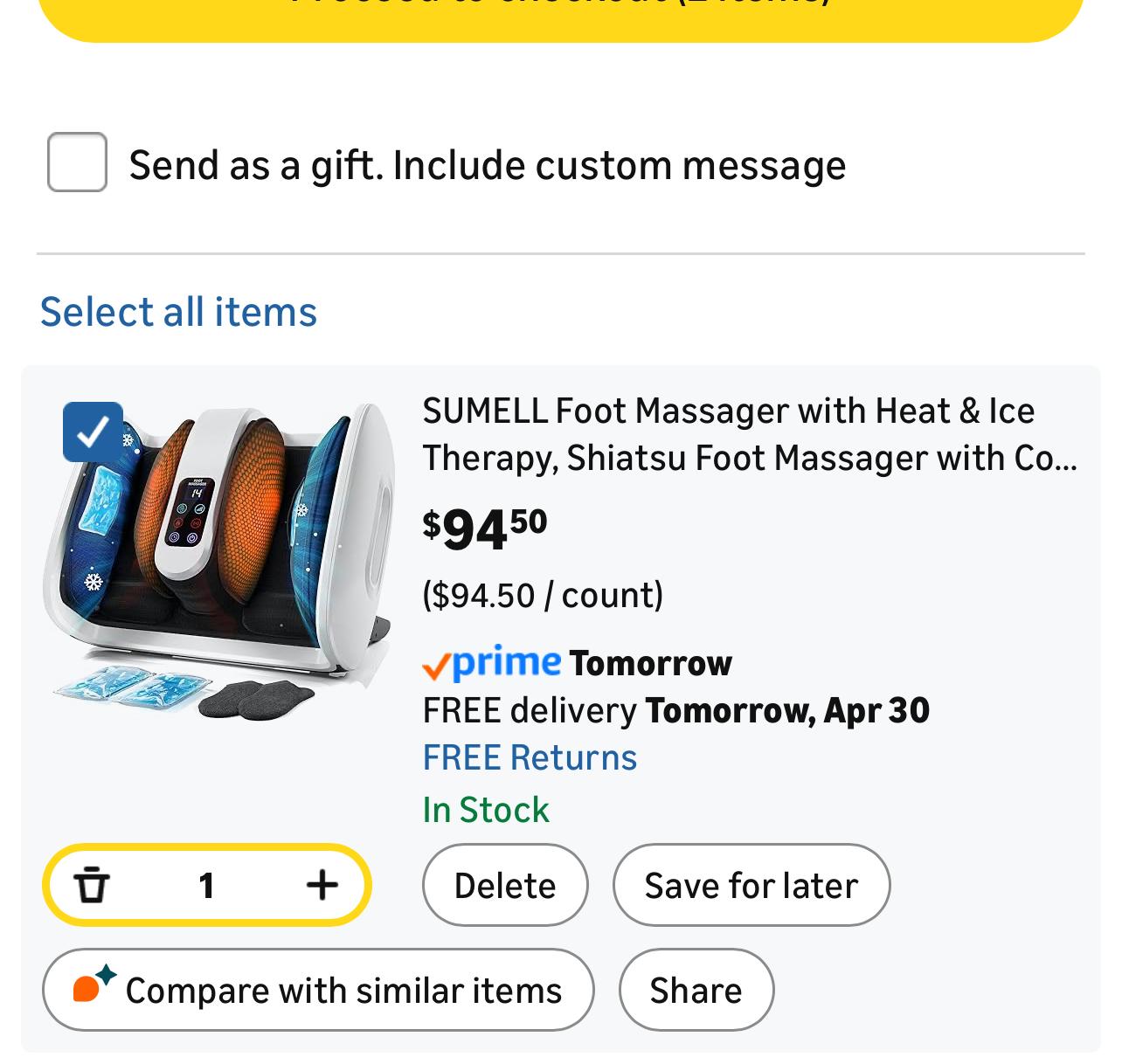Uncheck the SUMELL Foot Massager item checkbox
Viewport: 1122px width, 1064px height.
(x=93, y=432)
